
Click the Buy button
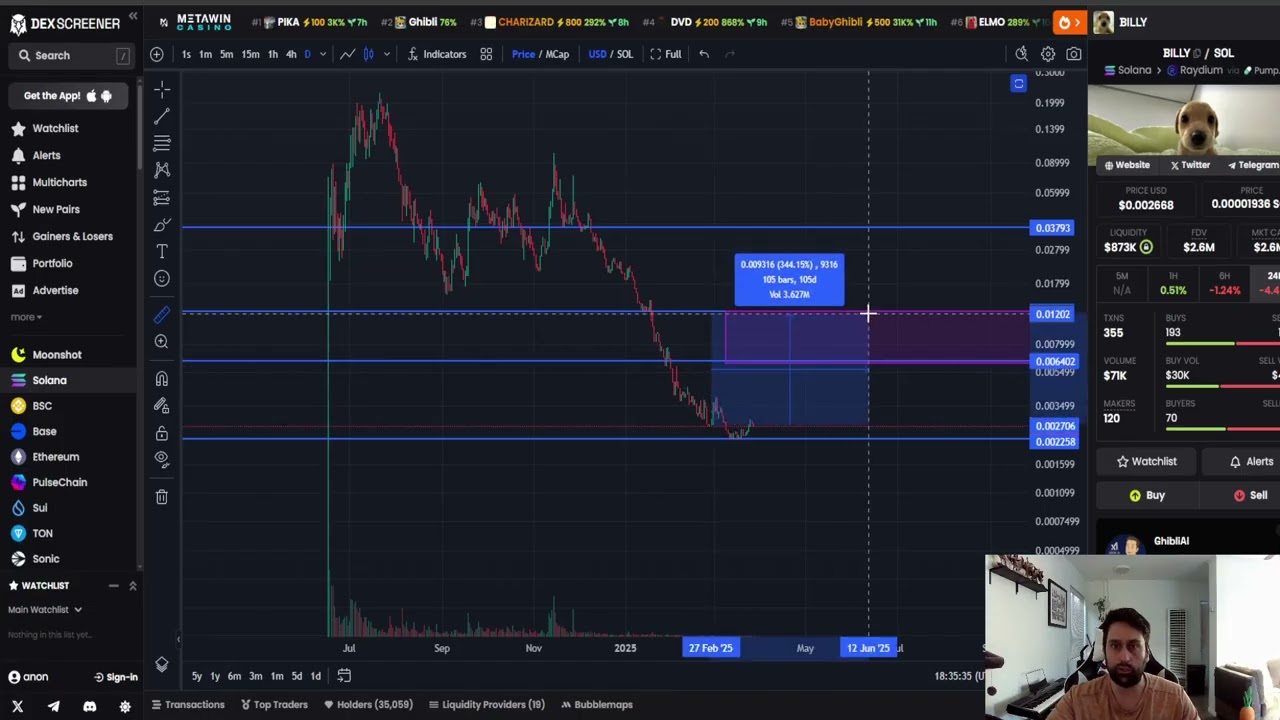pyautogui.click(x=1147, y=496)
